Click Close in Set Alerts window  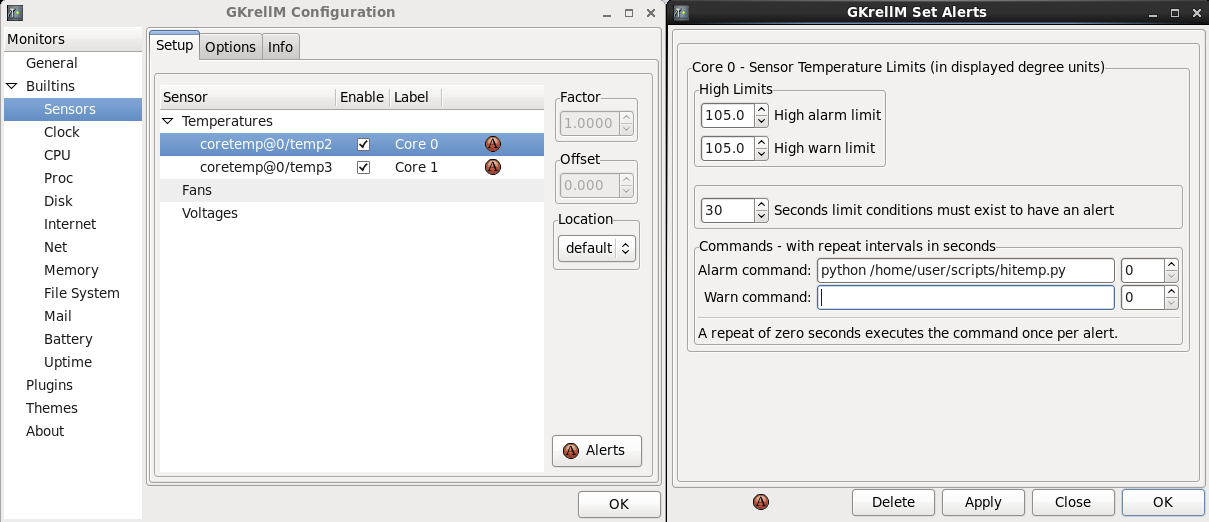(1073, 502)
